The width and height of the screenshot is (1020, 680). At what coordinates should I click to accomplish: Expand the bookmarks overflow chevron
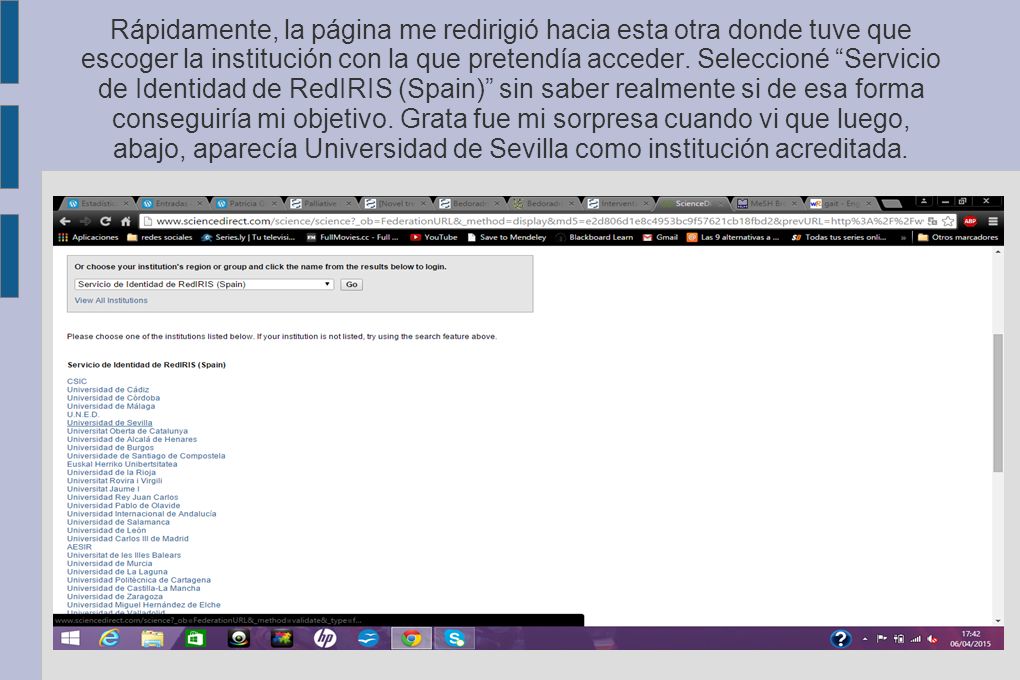903,238
